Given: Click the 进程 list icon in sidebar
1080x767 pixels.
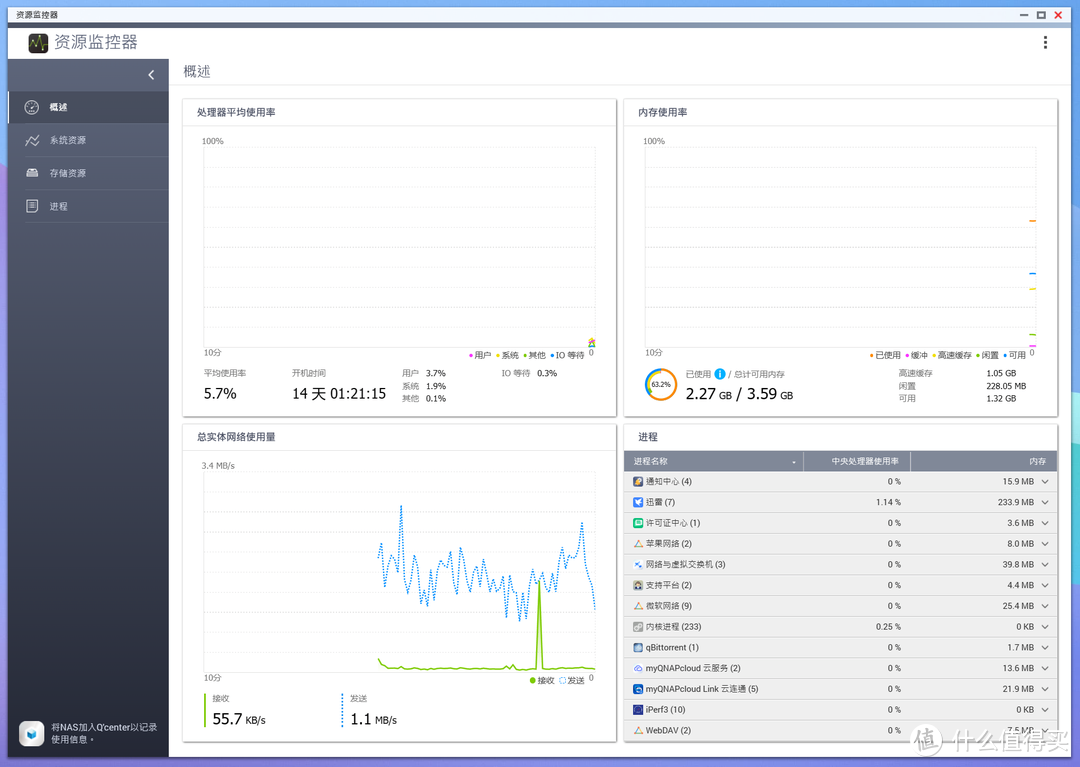Looking at the screenshot, I should [x=32, y=206].
